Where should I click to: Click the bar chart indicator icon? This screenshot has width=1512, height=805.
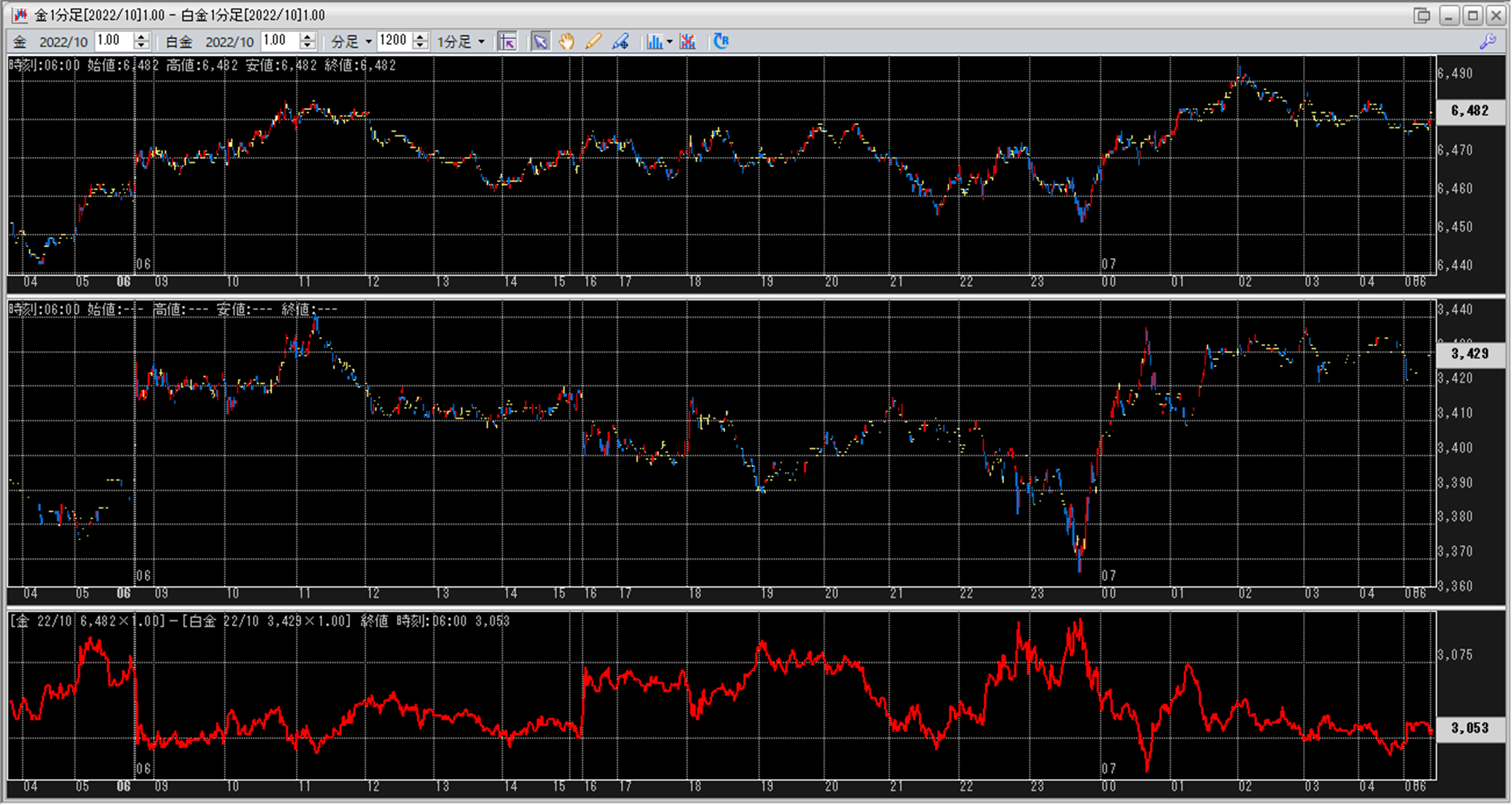coord(654,42)
